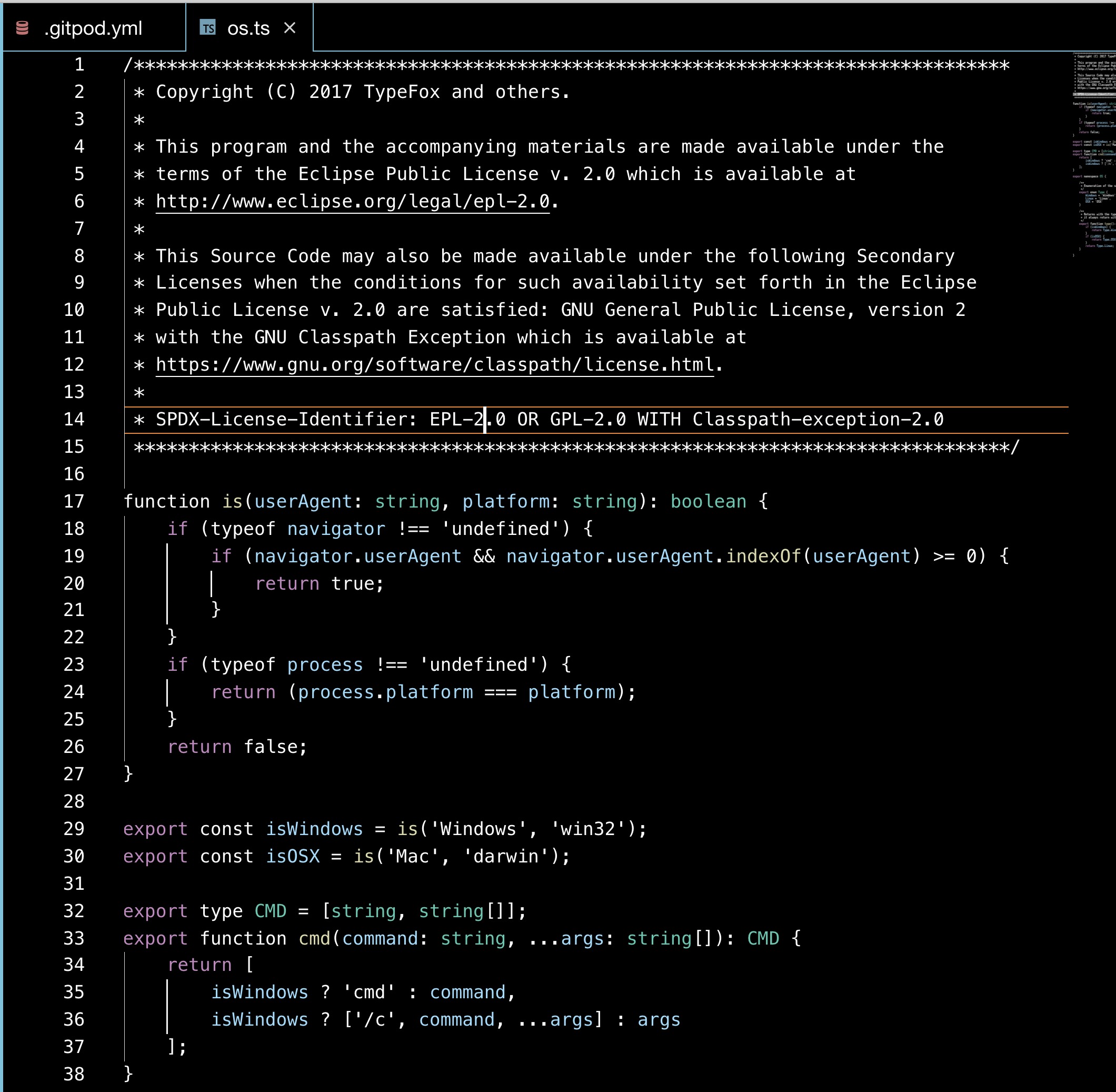Place cursor on the isWindows constant

click(x=314, y=828)
